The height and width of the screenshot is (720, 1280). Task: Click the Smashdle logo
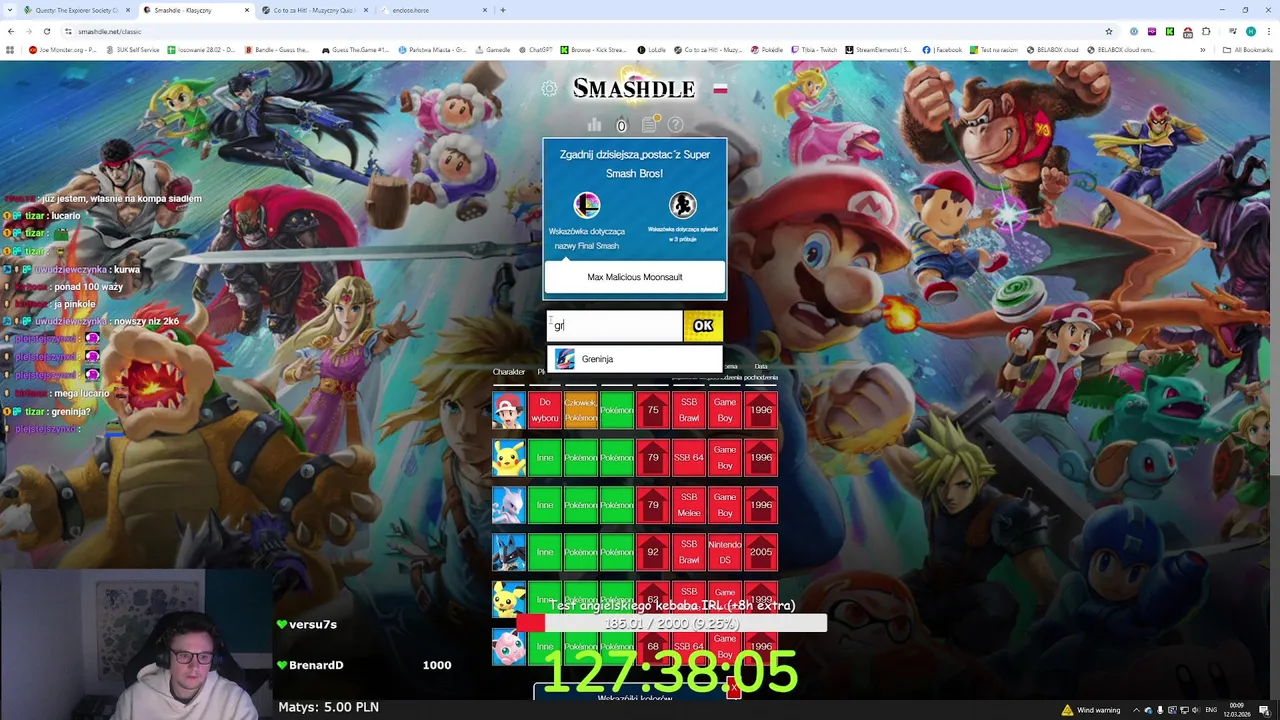click(634, 89)
